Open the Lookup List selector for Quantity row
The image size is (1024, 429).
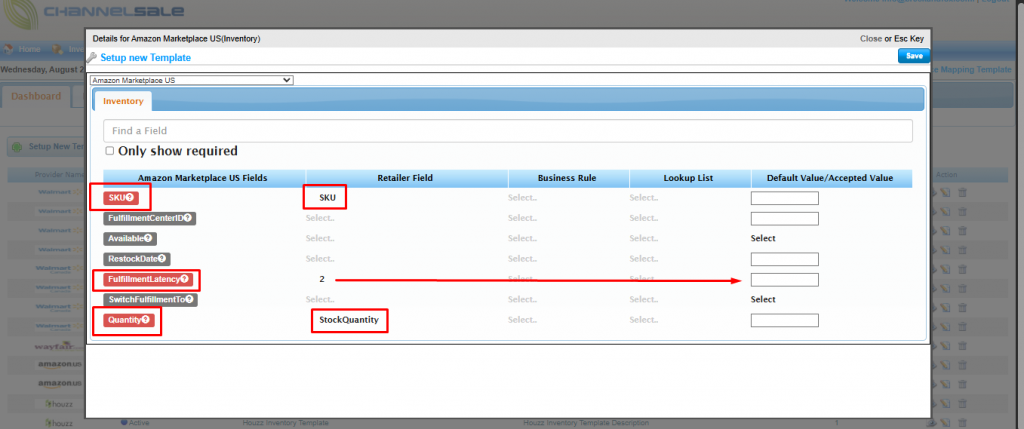644,320
